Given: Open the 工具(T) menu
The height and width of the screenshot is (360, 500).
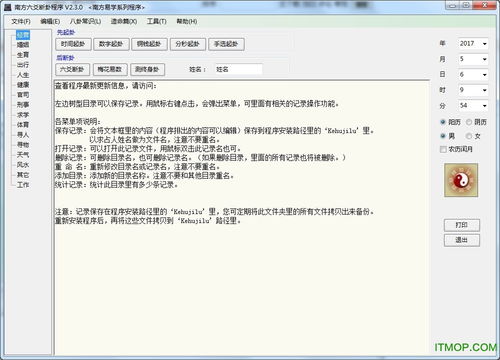Looking at the screenshot, I should [x=157, y=21].
